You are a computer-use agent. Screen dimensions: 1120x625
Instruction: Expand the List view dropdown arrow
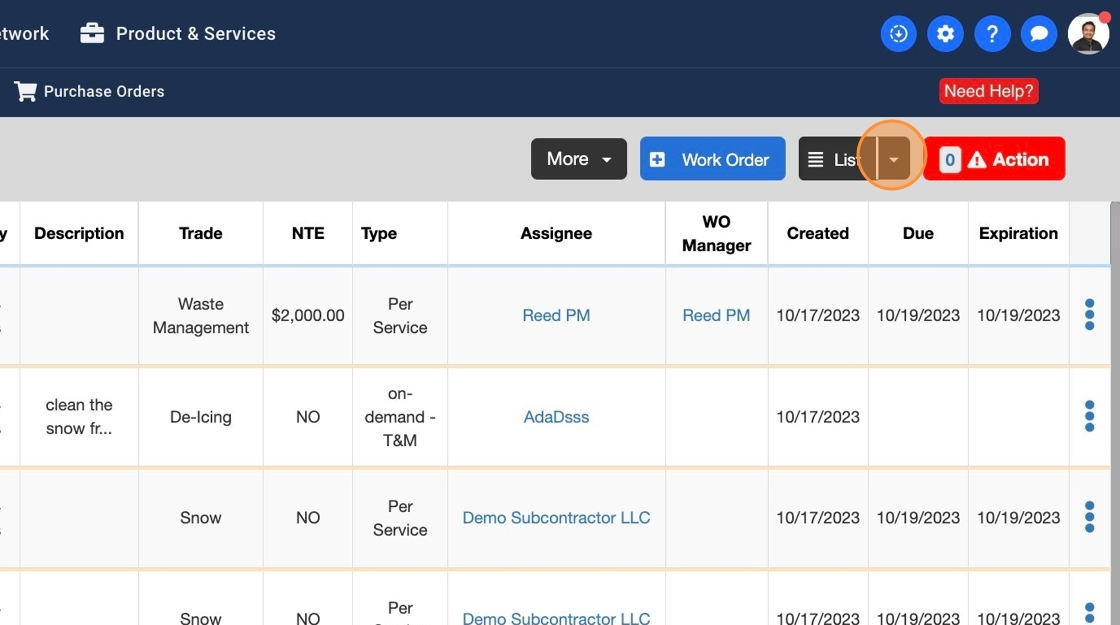click(893, 160)
